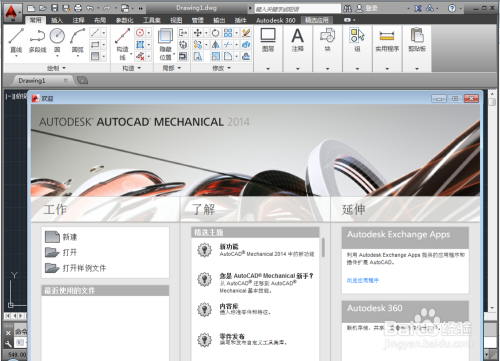Click the 浏览应用程序 link under Exchange Apps
Screen dimensions: 500x361
click(363, 280)
